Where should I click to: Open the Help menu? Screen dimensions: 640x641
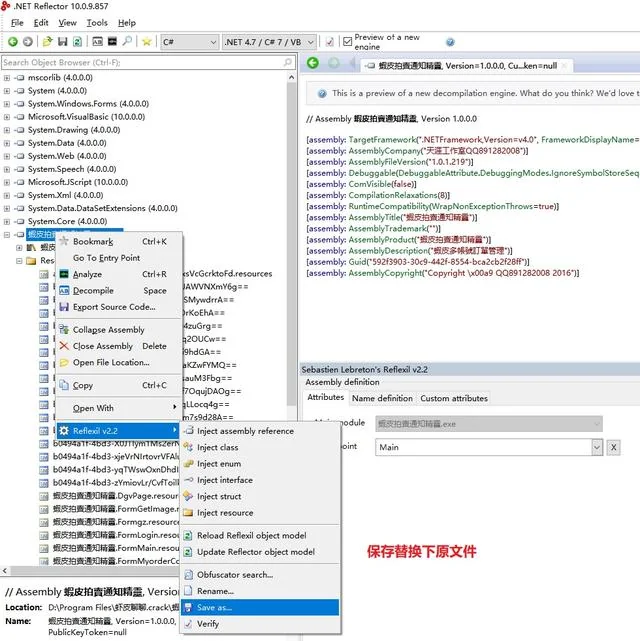click(127, 23)
